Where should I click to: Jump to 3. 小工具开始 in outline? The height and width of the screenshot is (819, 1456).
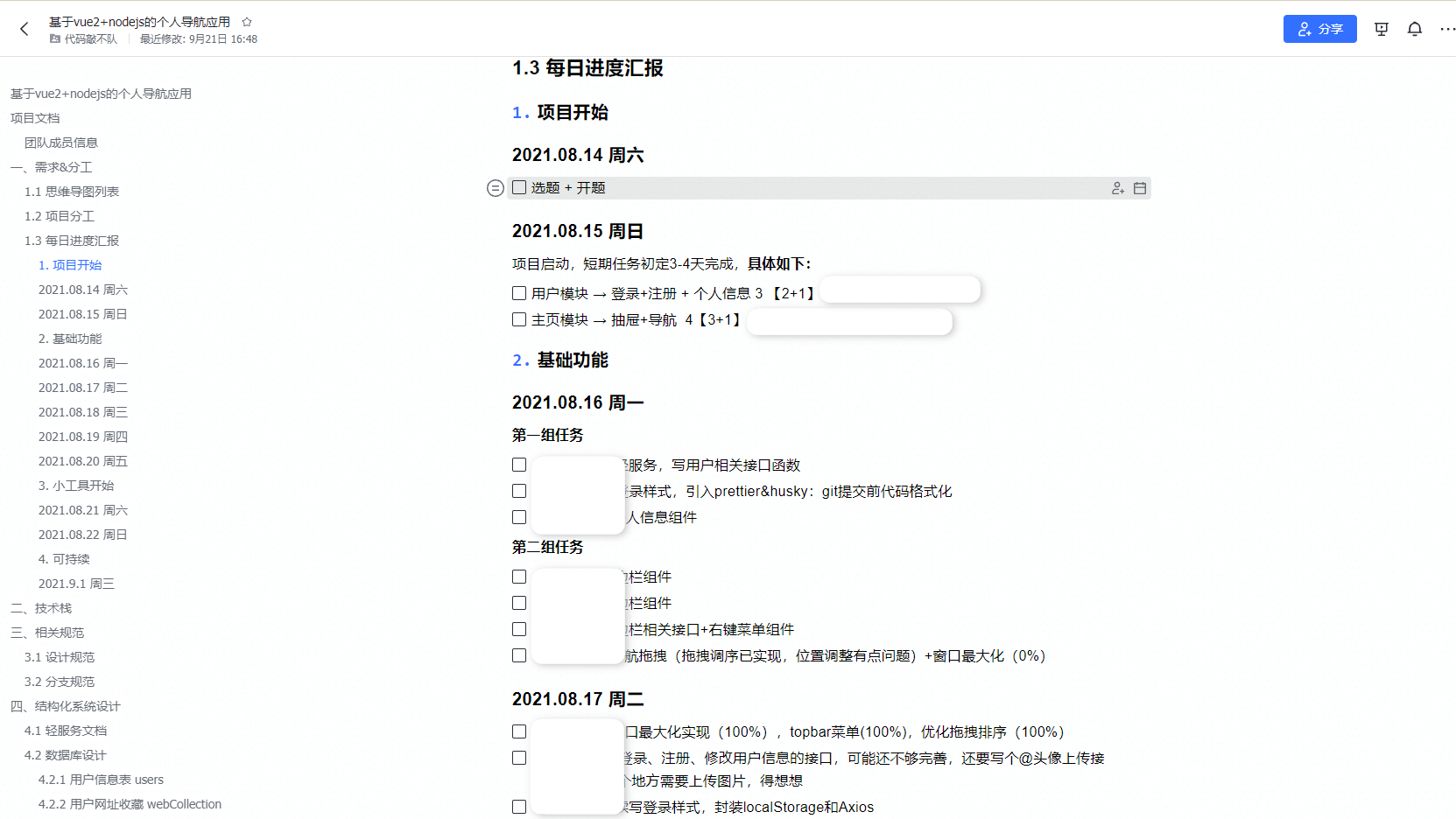click(x=76, y=486)
